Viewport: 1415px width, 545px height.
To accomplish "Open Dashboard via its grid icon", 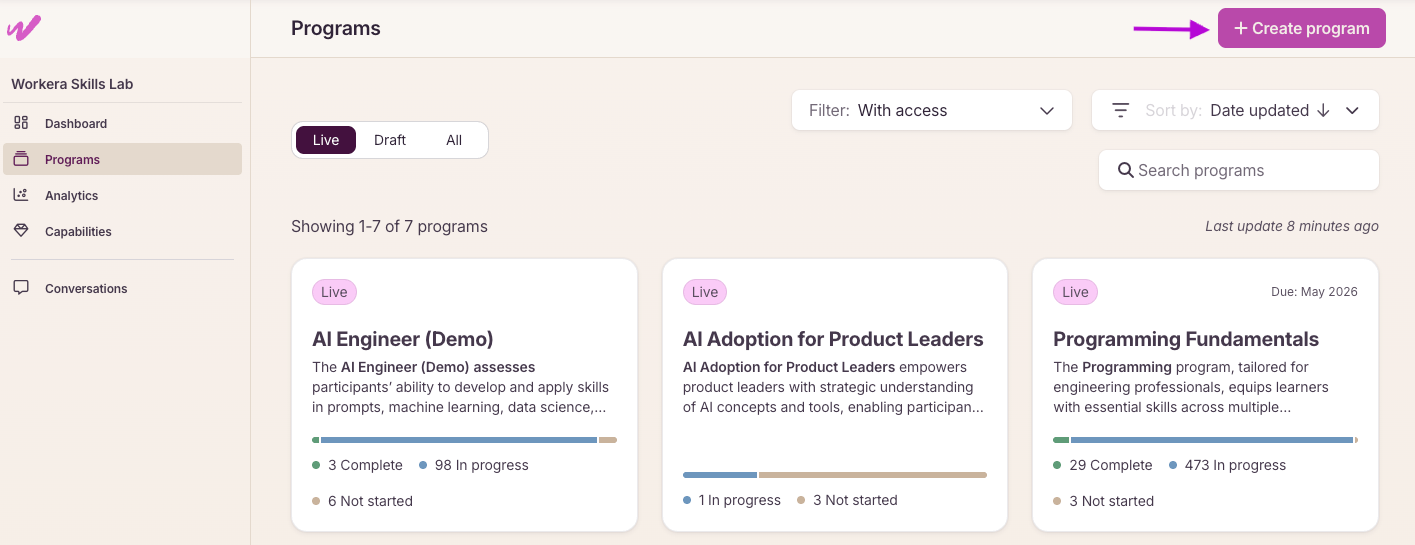I will click(x=21, y=123).
